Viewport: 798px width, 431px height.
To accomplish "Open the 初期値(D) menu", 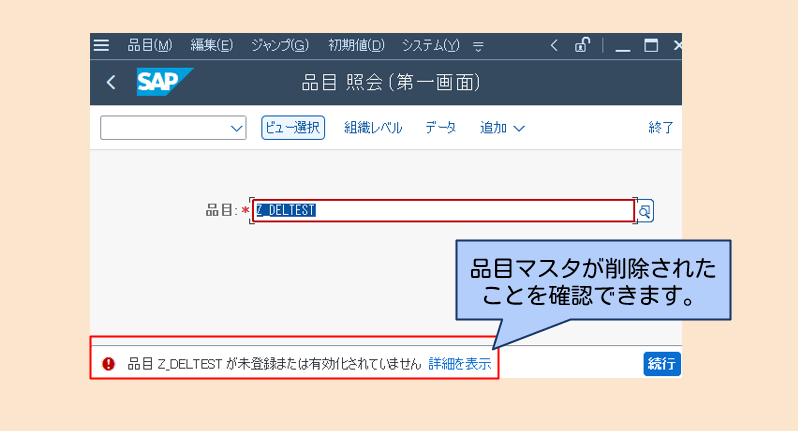I will 356,45.
